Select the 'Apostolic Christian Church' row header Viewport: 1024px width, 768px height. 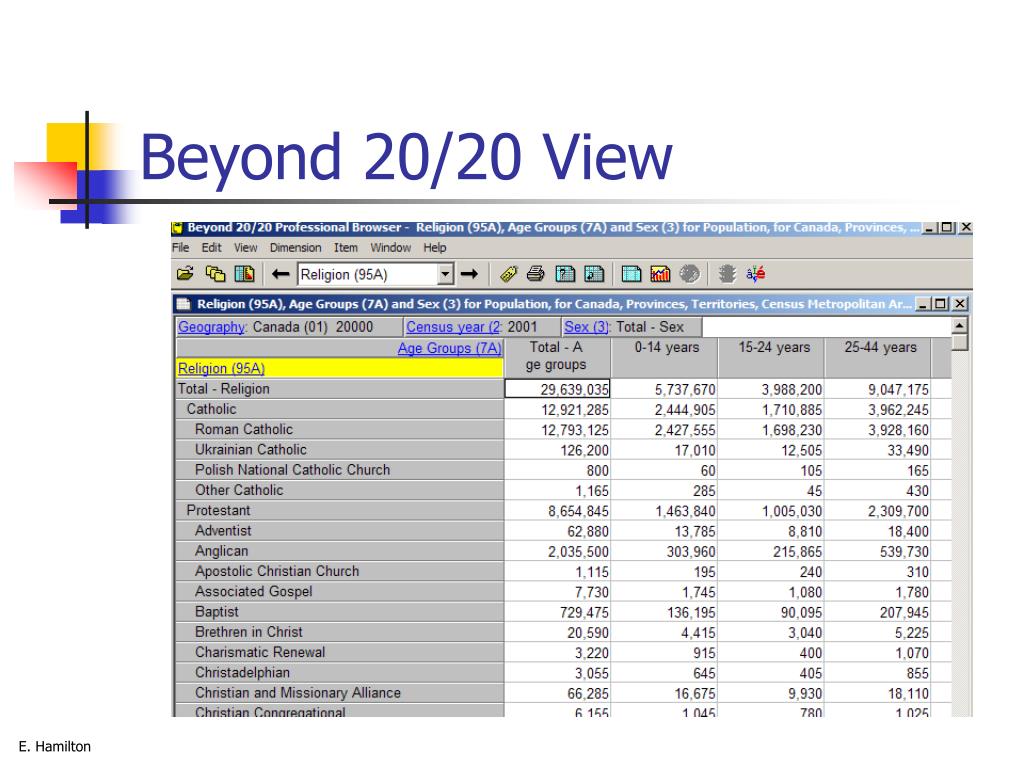click(x=340, y=571)
